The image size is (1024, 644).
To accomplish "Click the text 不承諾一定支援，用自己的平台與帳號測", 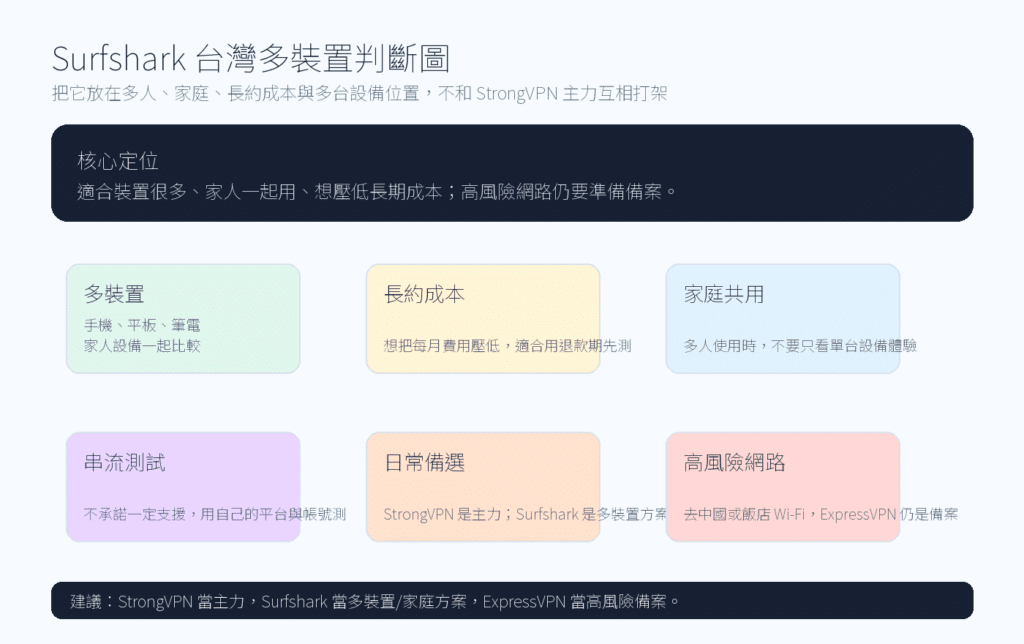I will point(215,514).
